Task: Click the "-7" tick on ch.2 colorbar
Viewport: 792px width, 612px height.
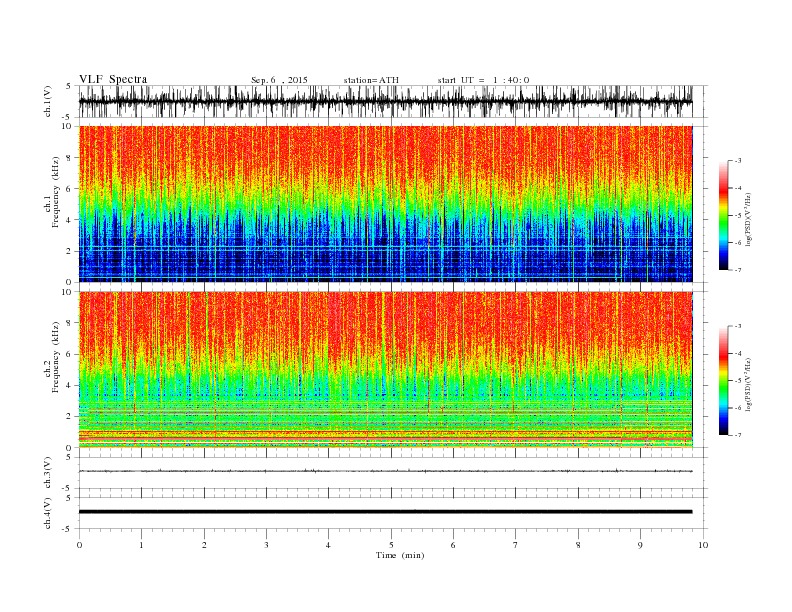Action: tap(738, 435)
